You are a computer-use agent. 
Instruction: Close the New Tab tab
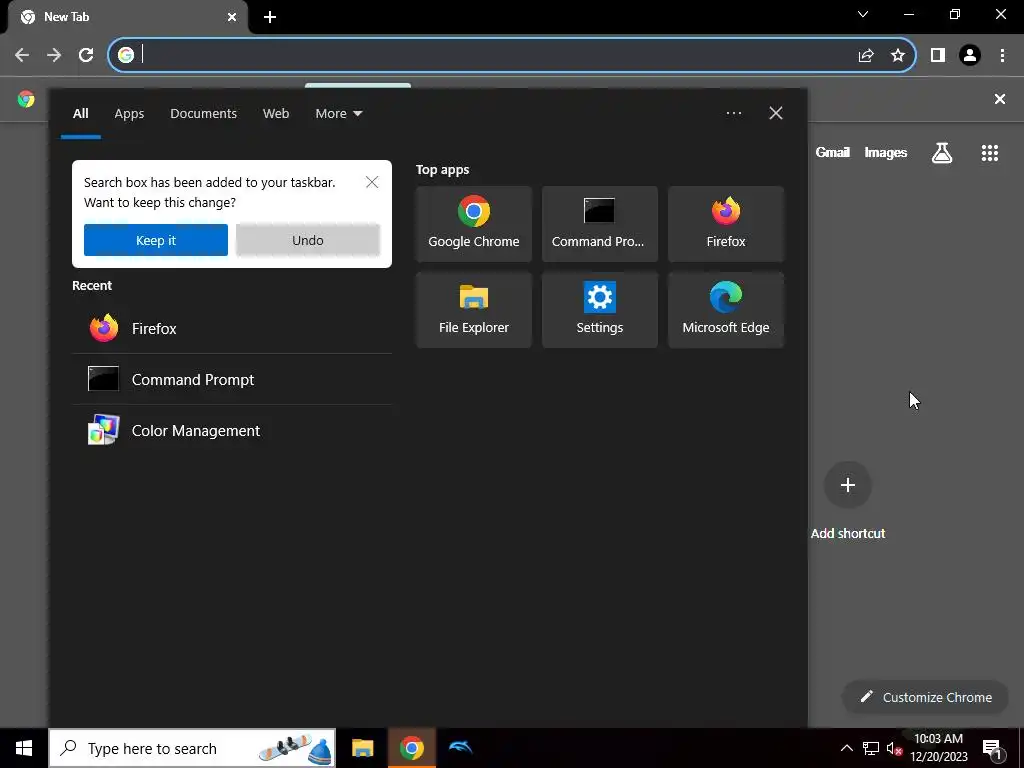(x=232, y=17)
